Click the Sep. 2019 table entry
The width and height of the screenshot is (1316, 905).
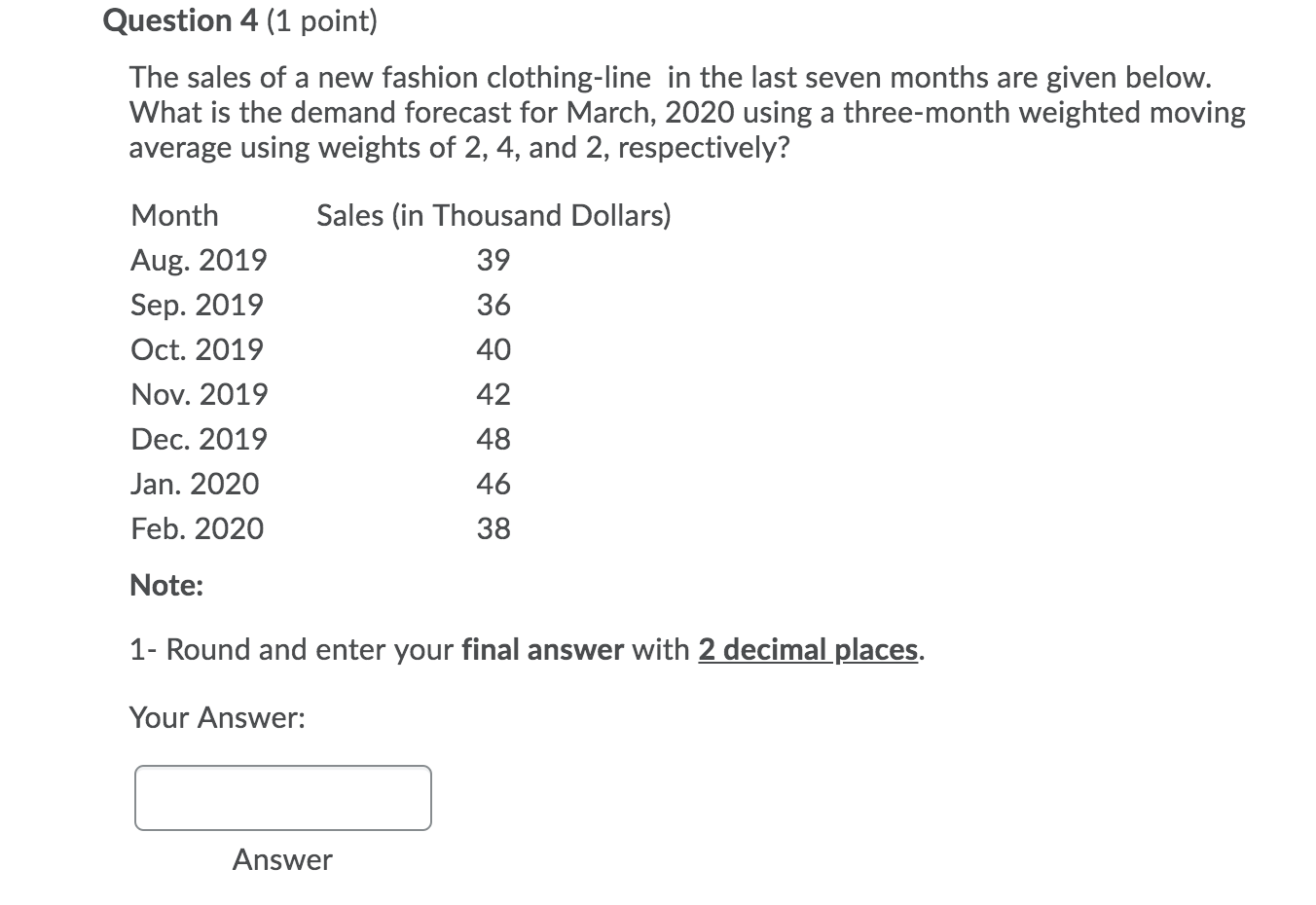[x=196, y=305]
